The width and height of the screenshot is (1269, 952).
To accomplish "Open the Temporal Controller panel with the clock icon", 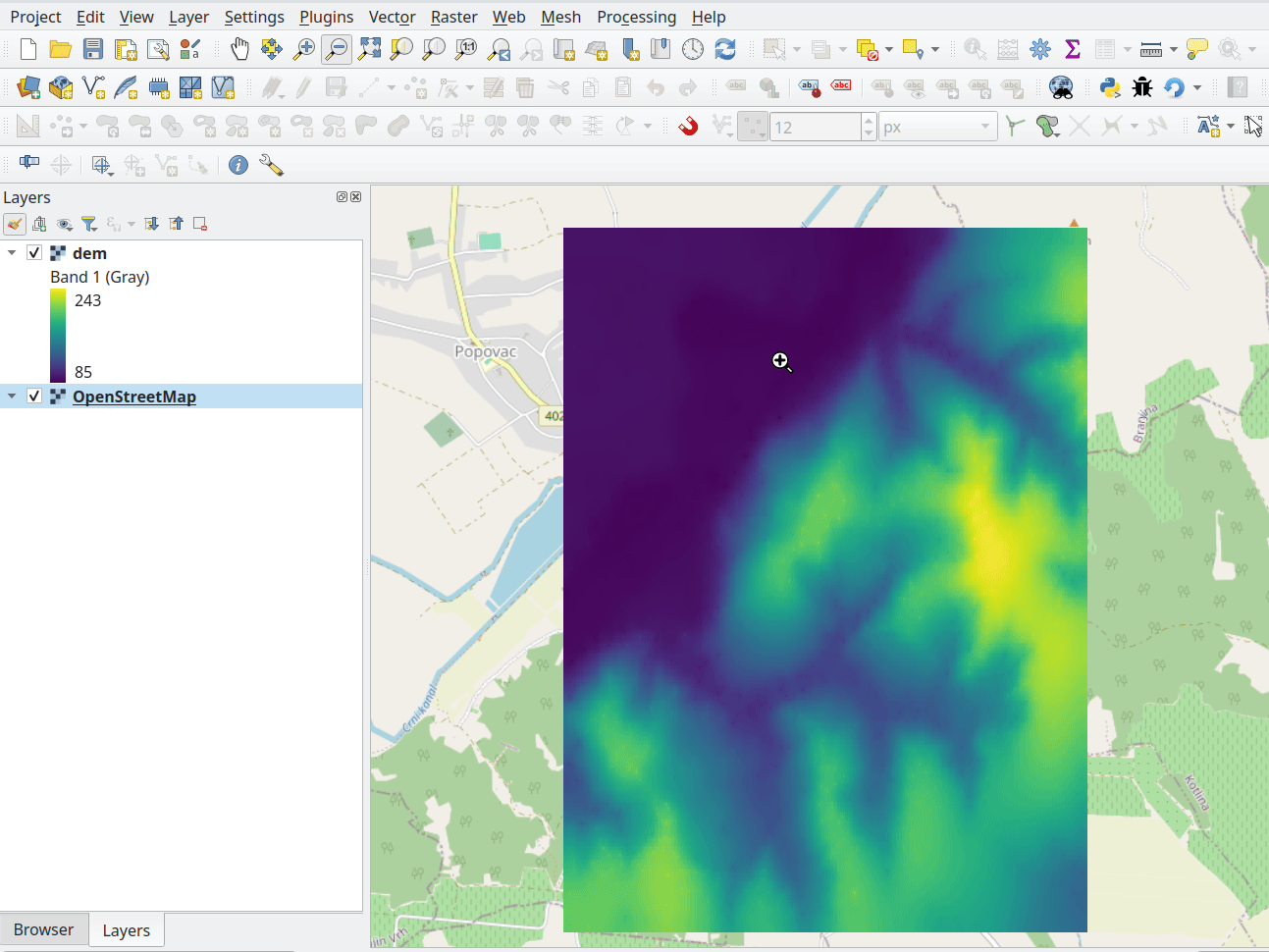I will tap(693, 48).
